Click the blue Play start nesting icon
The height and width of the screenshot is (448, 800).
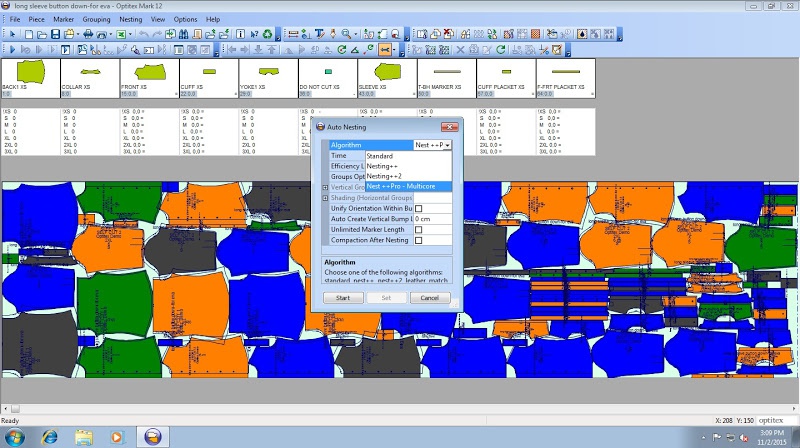(x=12, y=49)
